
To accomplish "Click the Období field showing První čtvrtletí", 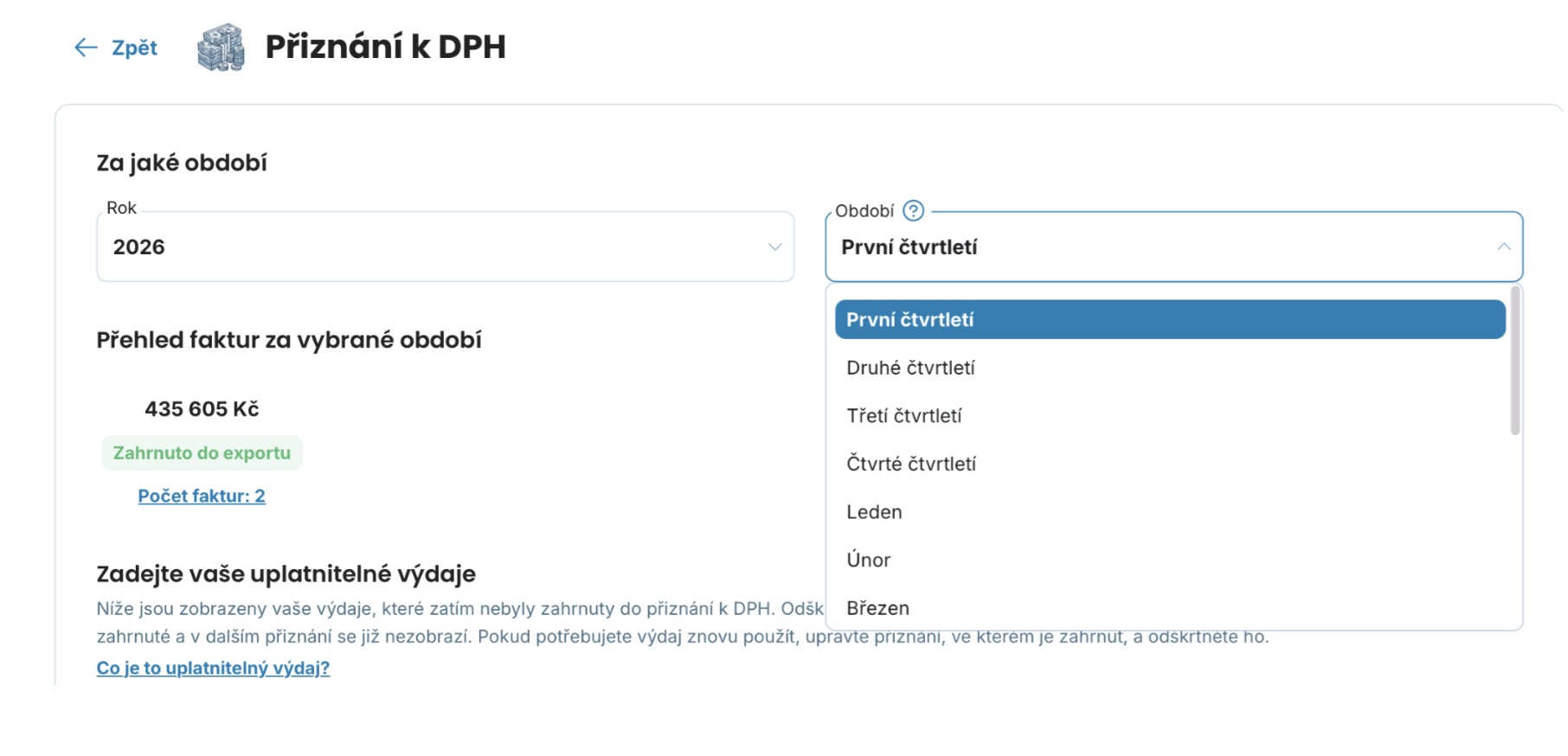I will pos(1174,247).
